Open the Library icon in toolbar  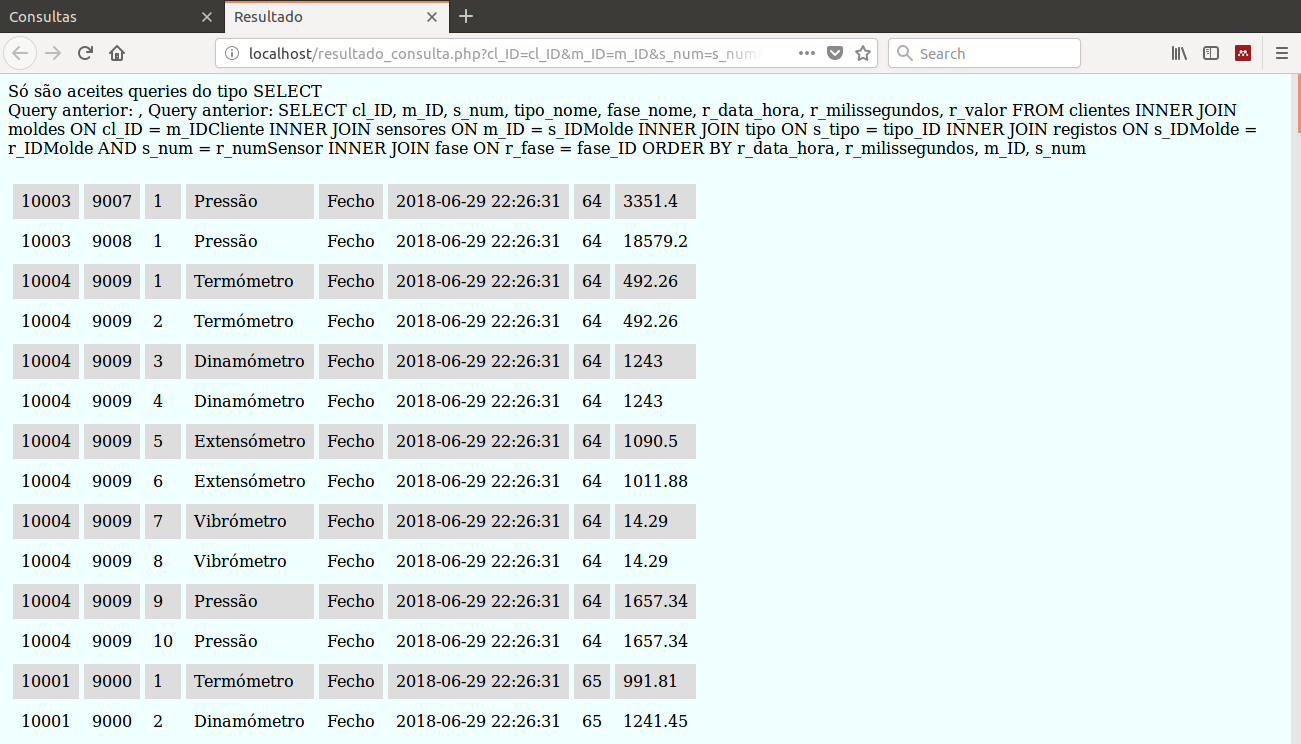click(1180, 53)
